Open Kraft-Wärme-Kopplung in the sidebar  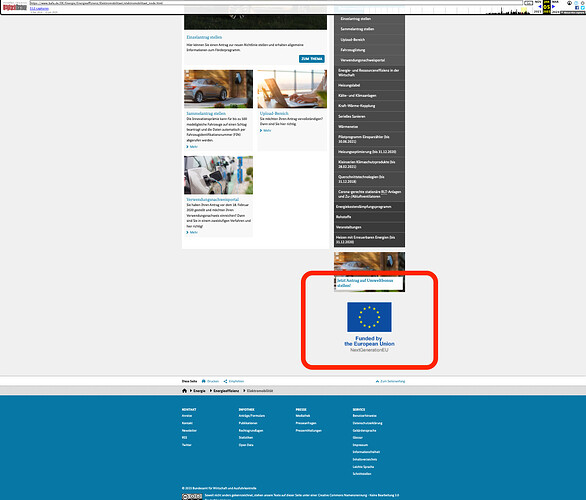[369, 106]
